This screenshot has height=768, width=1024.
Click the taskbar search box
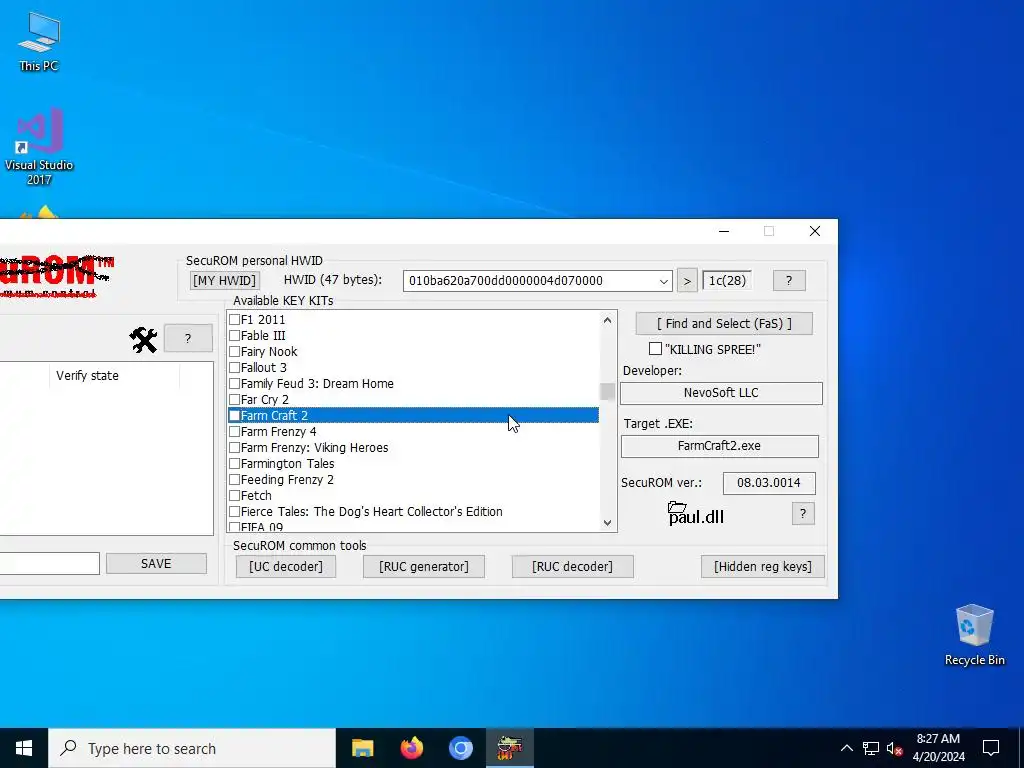(191, 748)
